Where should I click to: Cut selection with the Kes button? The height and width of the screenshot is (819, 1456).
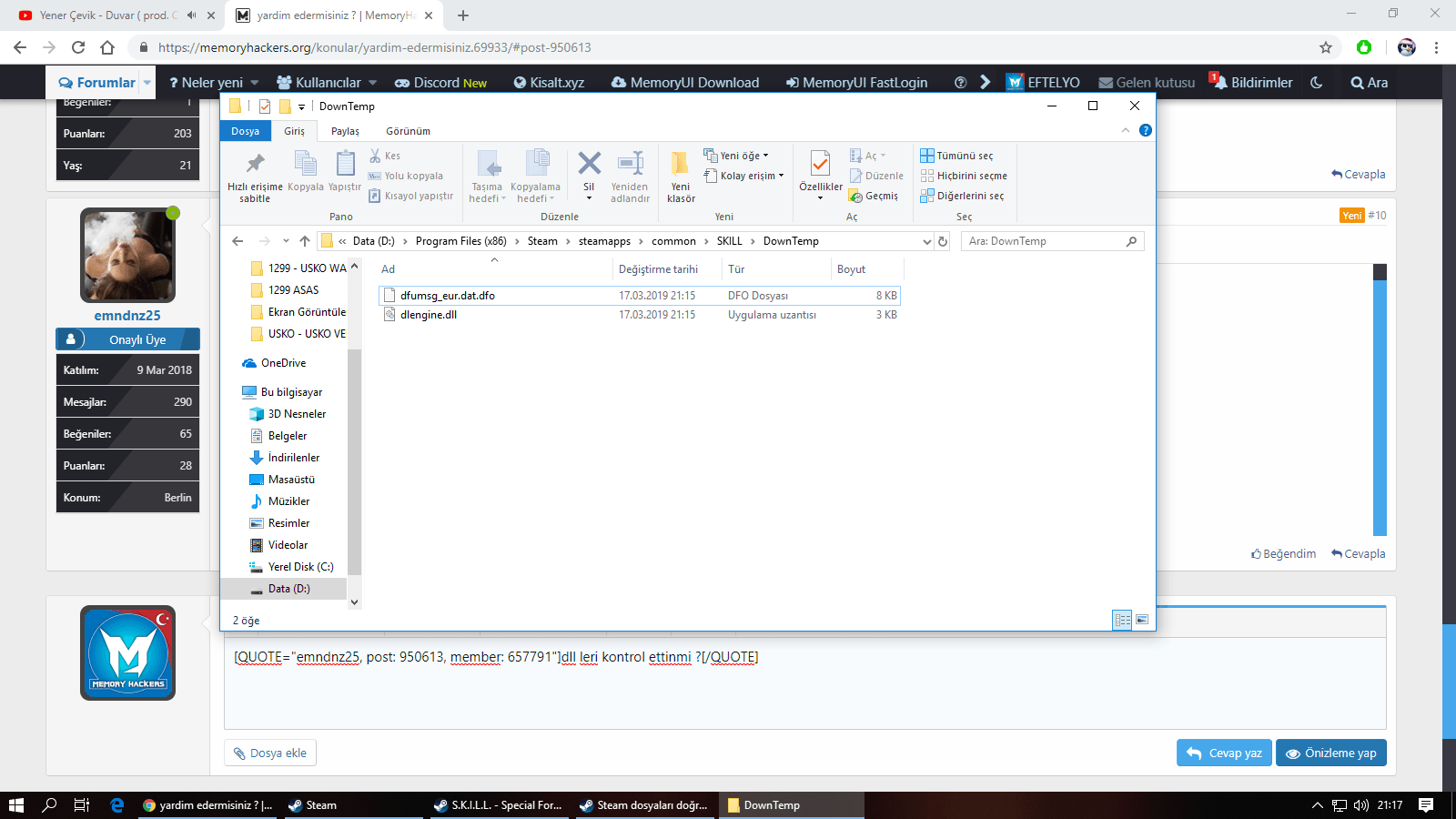coord(385,156)
